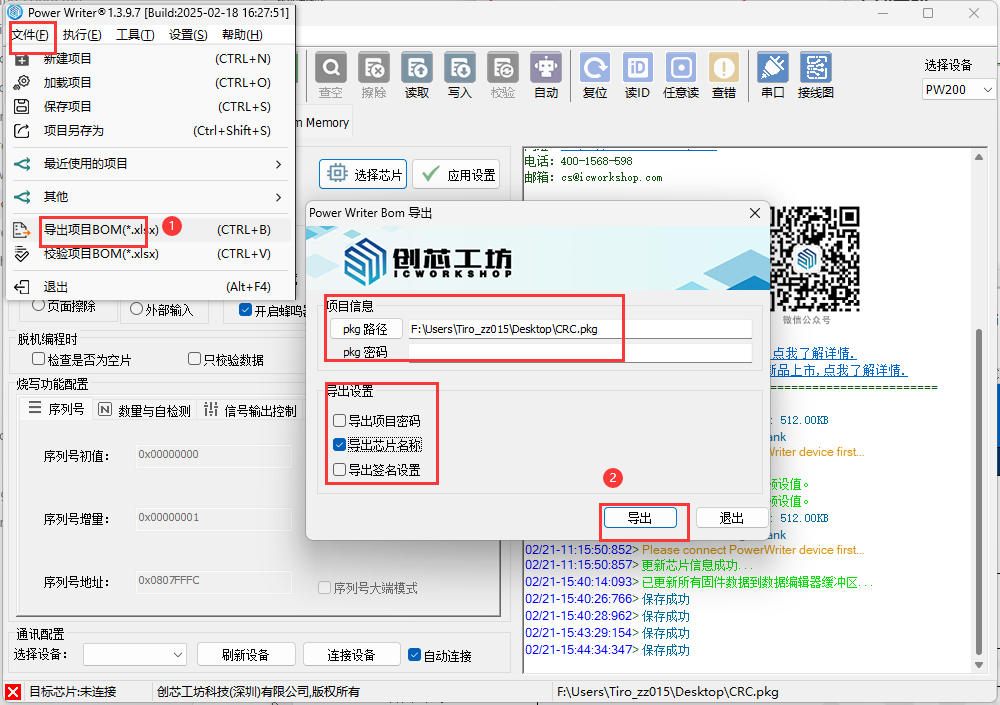Open the 文件(F) menu

click(x=31, y=34)
